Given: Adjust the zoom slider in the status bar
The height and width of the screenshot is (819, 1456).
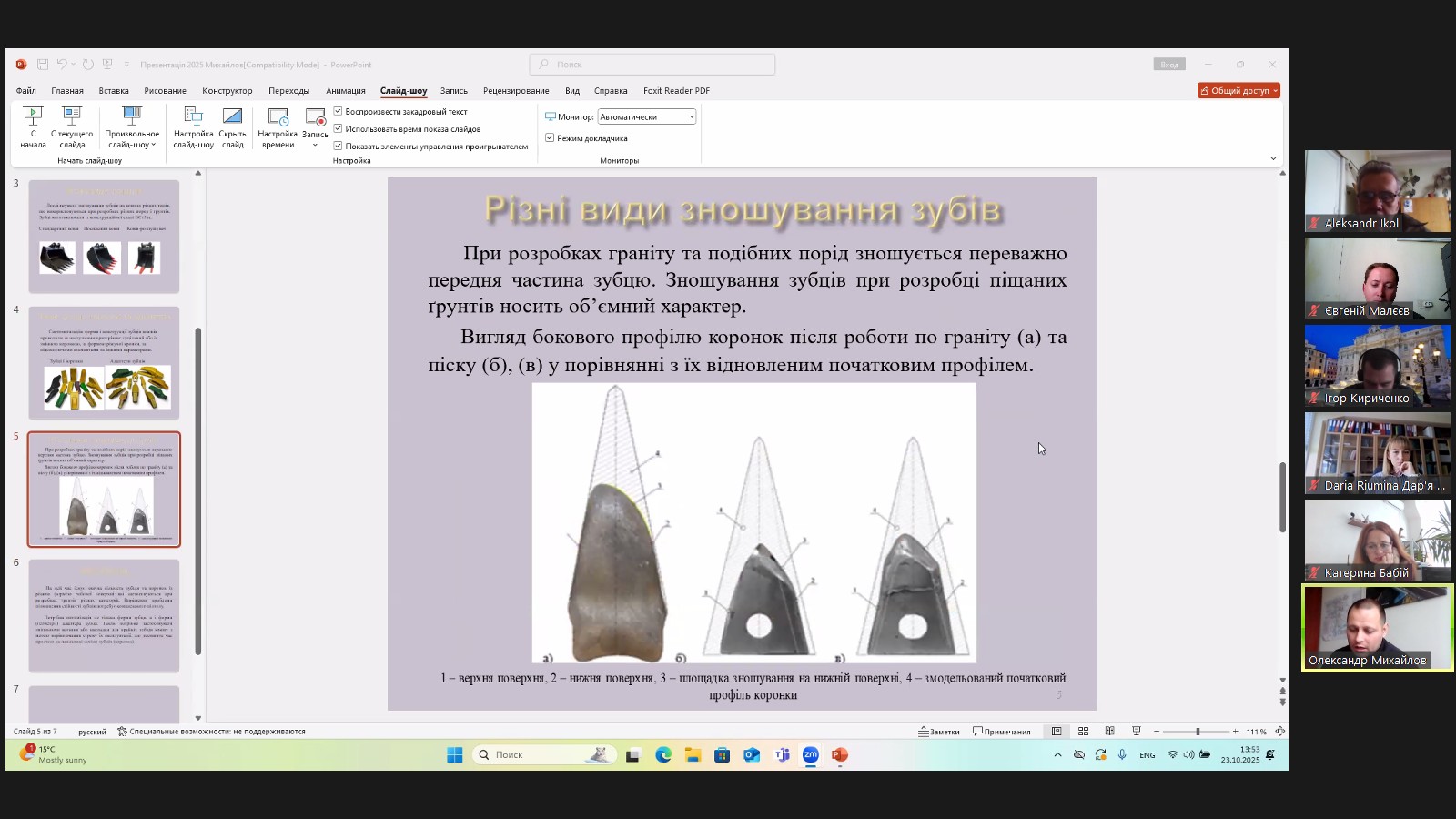Looking at the screenshot, I should coord(1198,732).
